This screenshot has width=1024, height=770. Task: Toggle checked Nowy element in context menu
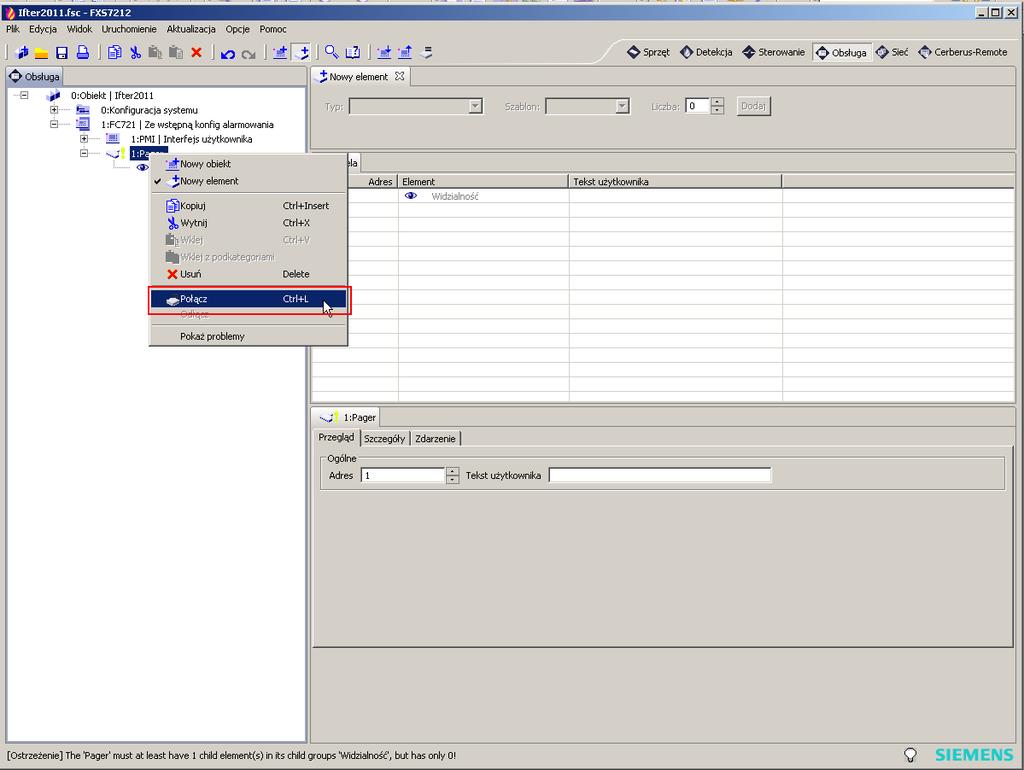click(x=248, y=181)
